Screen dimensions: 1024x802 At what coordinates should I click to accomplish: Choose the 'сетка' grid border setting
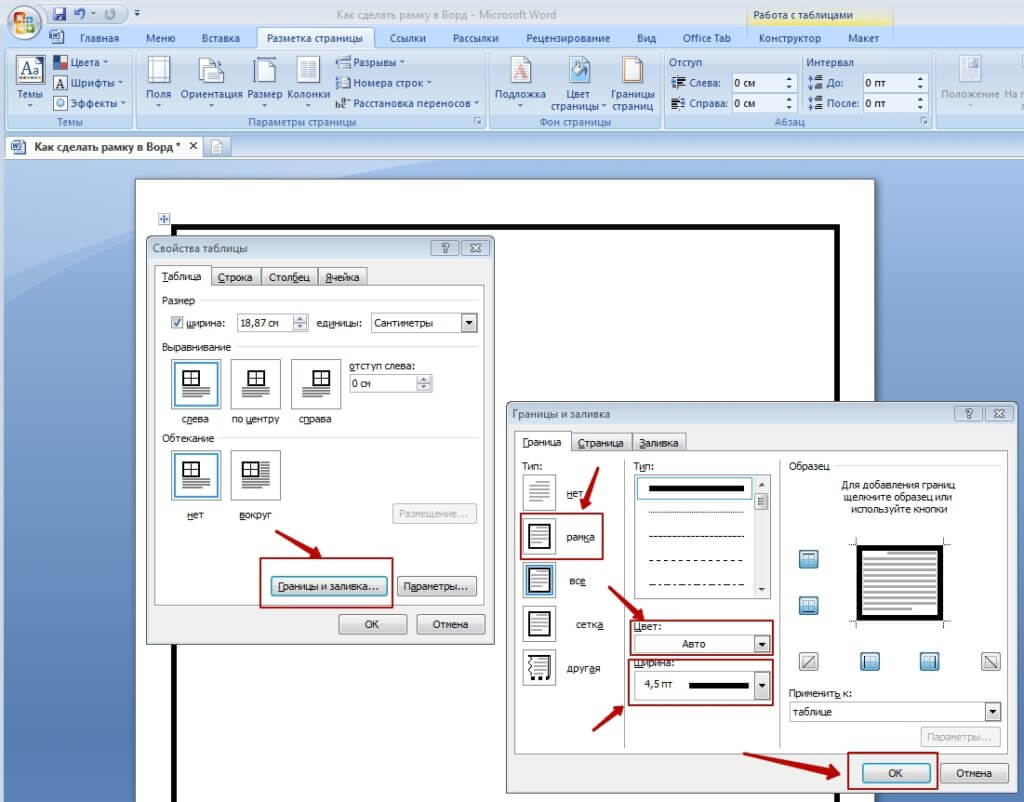coord(540,624)
